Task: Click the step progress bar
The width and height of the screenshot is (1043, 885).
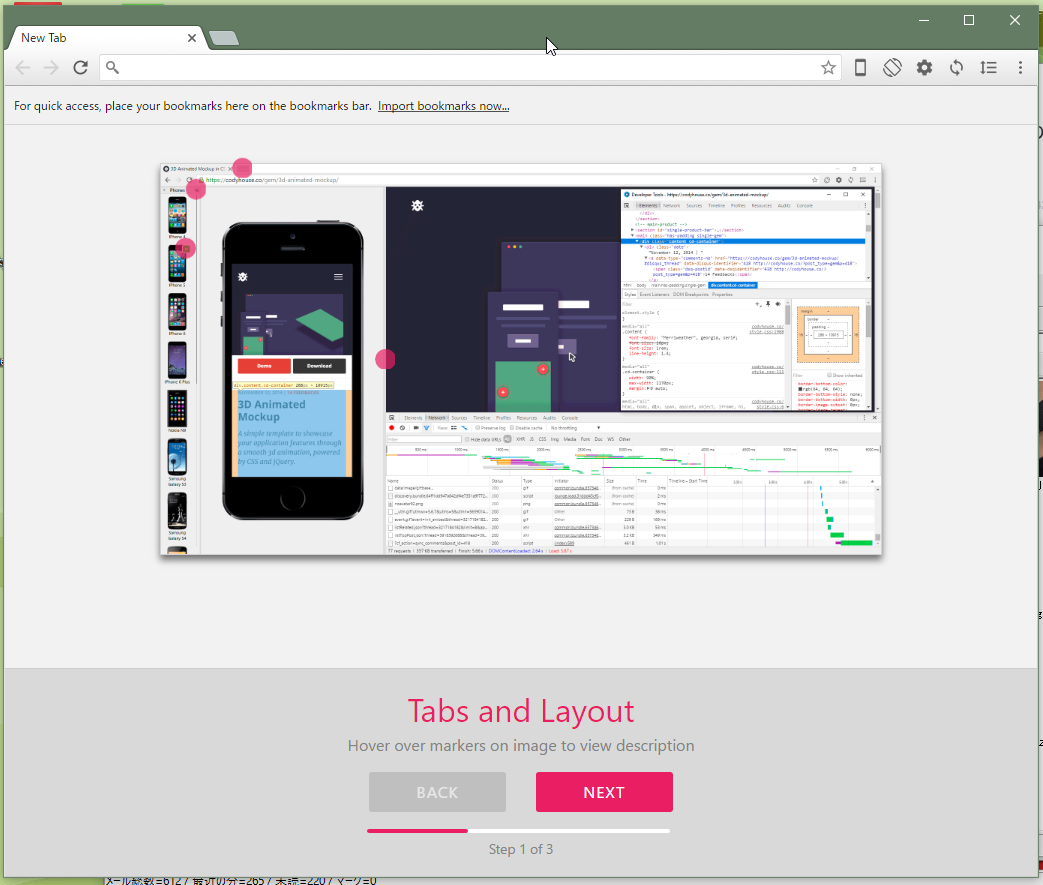Action: pyautogui.click(x=518, y=830)
